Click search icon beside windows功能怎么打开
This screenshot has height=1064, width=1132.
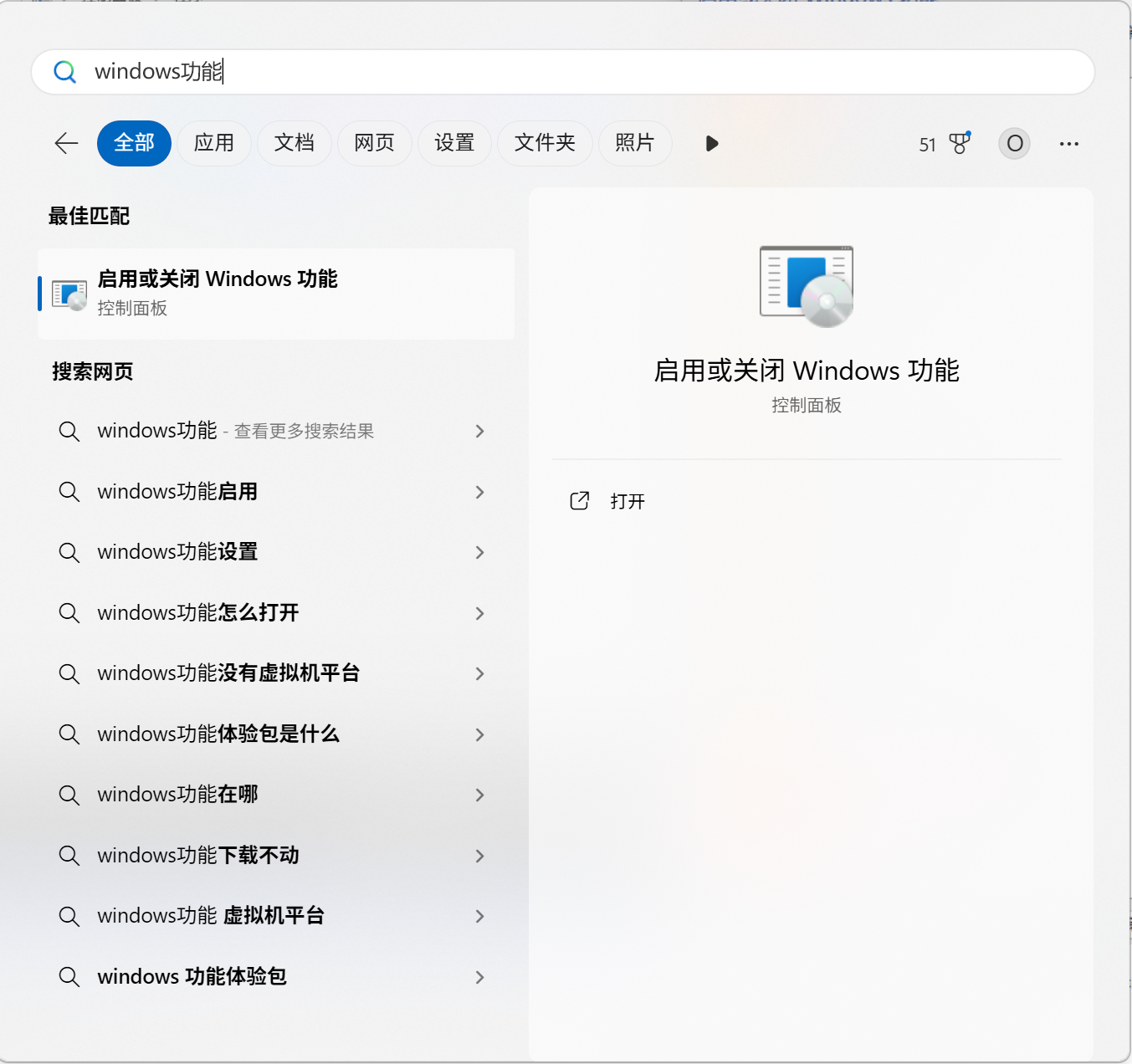(69, 613)
